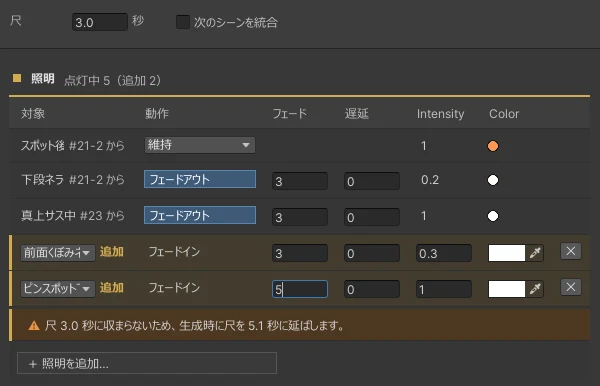Select the 真上サス中 #23 から row label

pyautogui.click(x=73, y=216)
